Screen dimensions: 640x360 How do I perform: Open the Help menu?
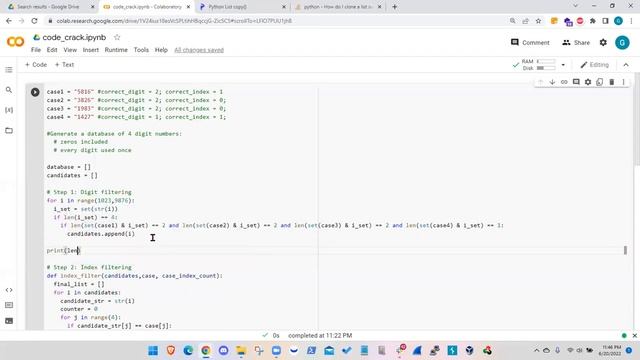tap(161, 50)
